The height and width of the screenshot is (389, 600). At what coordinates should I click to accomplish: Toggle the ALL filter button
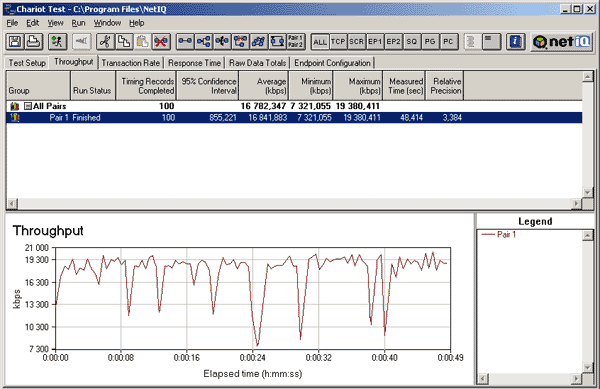[x=320, y=42]
